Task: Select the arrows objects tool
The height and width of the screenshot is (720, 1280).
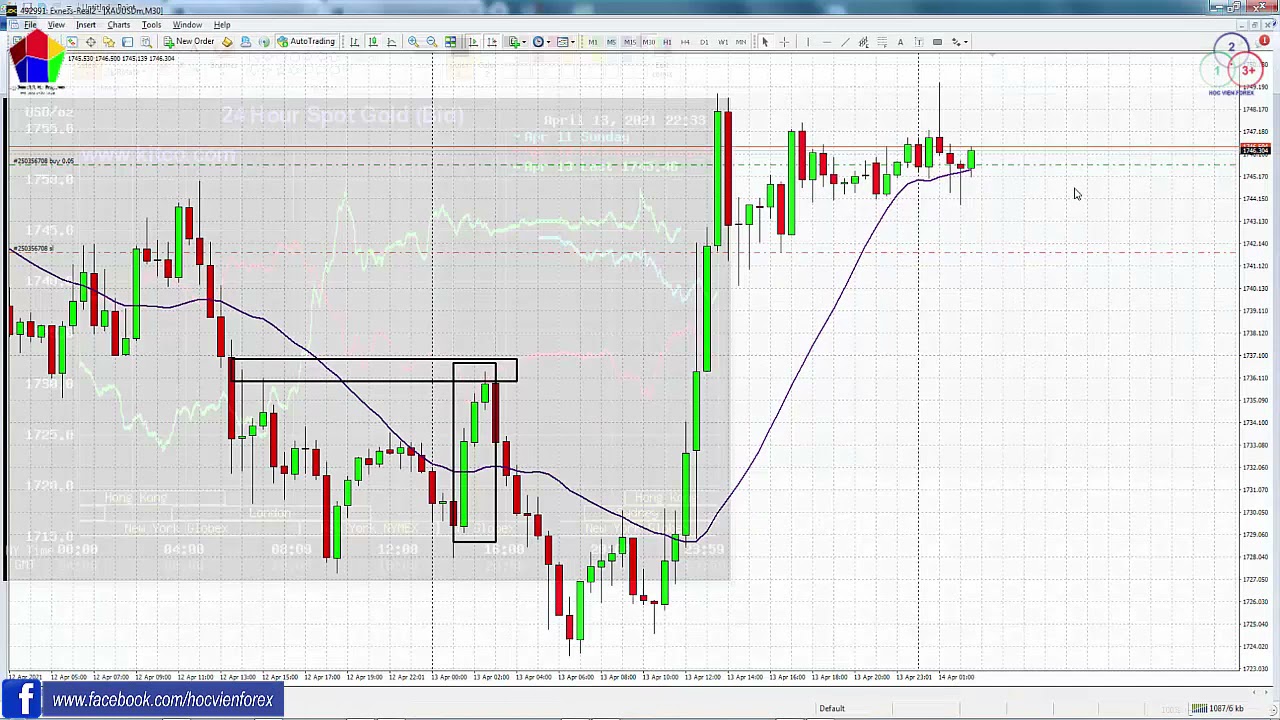Action: click(955, 42)
